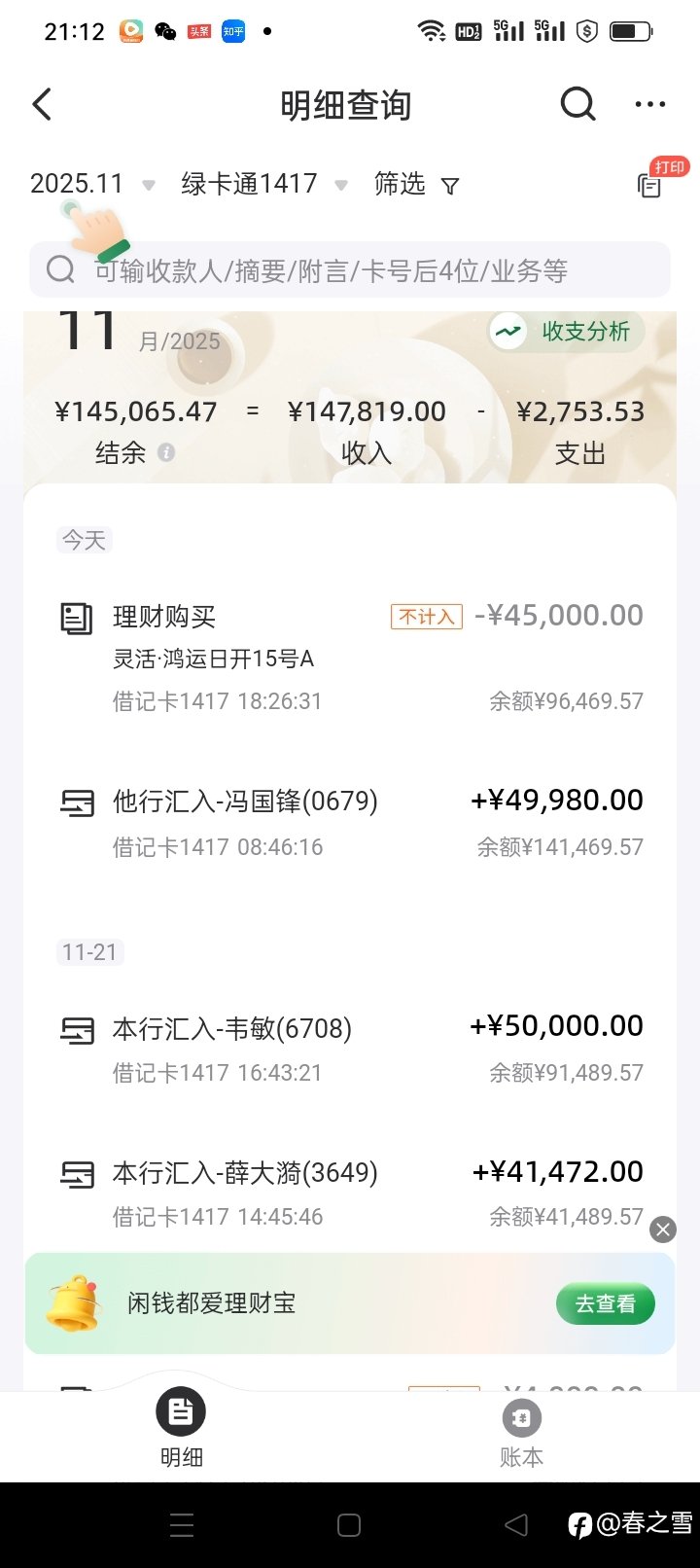Viewport: 700px width, 1568px height.
Task: Tap the 不计入 tag on 理财购买
Action: pyautogui.click(x=426, y=617)
